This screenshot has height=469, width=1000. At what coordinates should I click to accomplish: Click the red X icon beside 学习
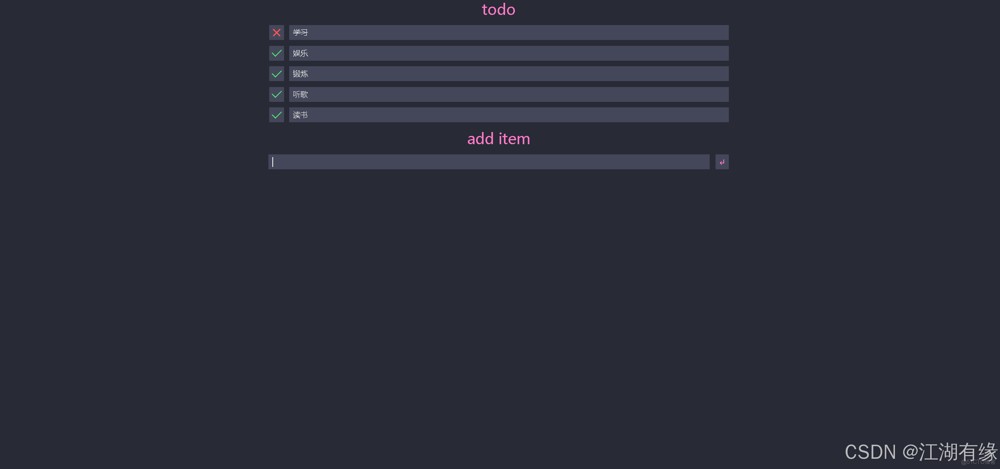[276, 33]
